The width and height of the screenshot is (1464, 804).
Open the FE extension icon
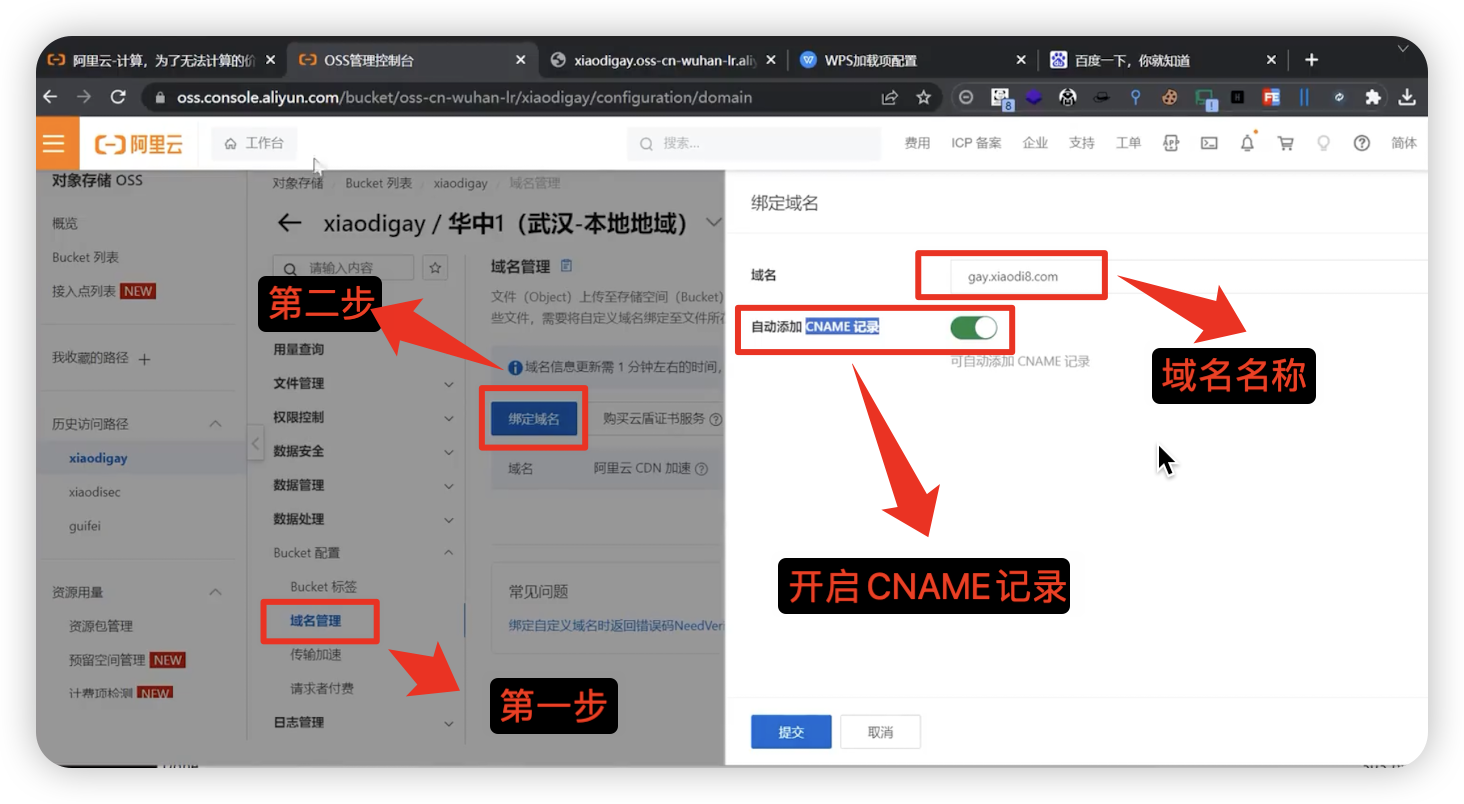(x=1271, y=97)
